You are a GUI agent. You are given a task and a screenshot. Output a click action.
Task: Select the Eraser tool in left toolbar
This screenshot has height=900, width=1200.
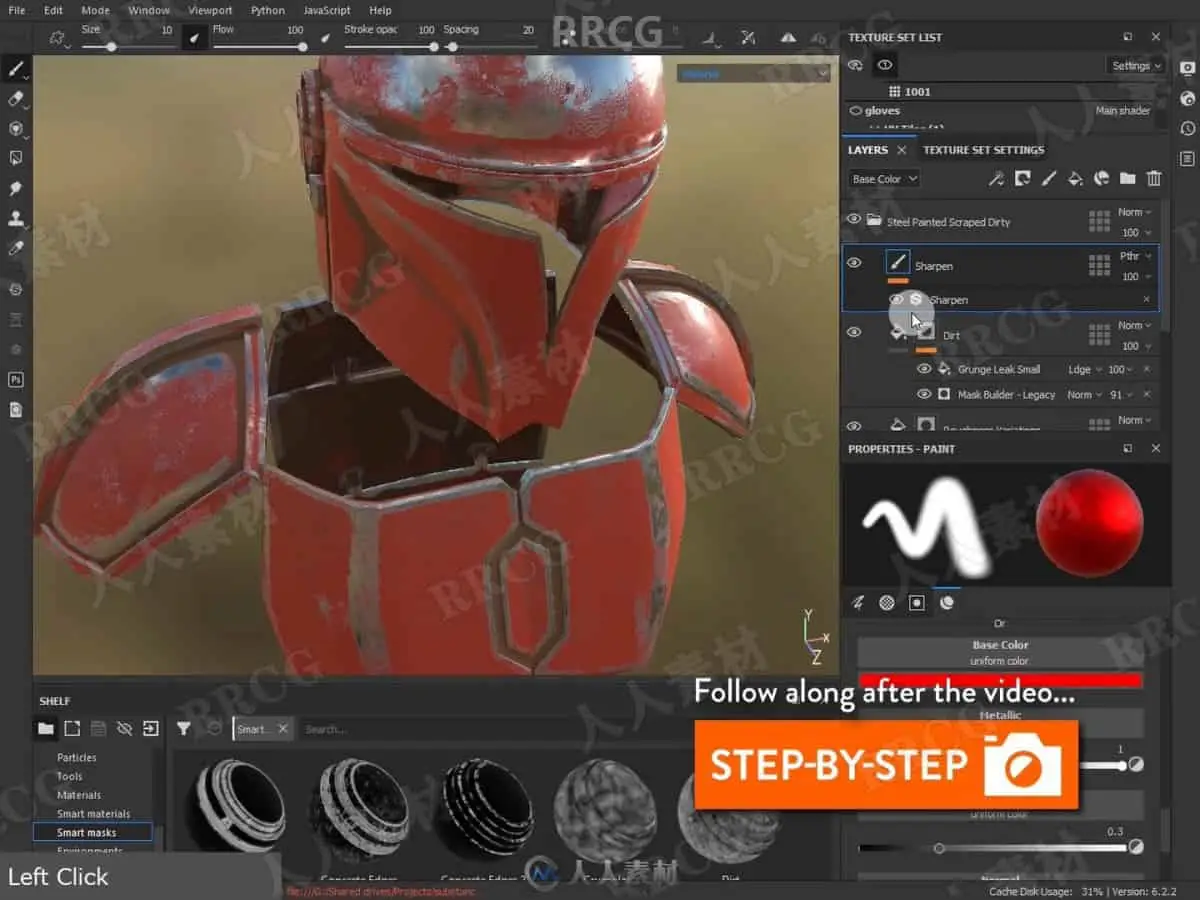coord(16,99)
